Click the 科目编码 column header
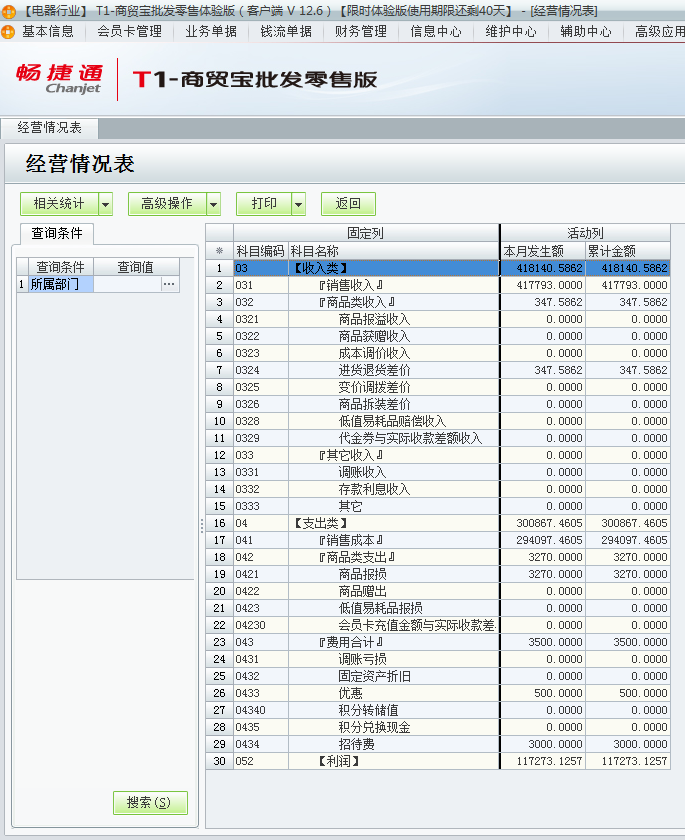This screenshot has width=685, height=840. 260,251
